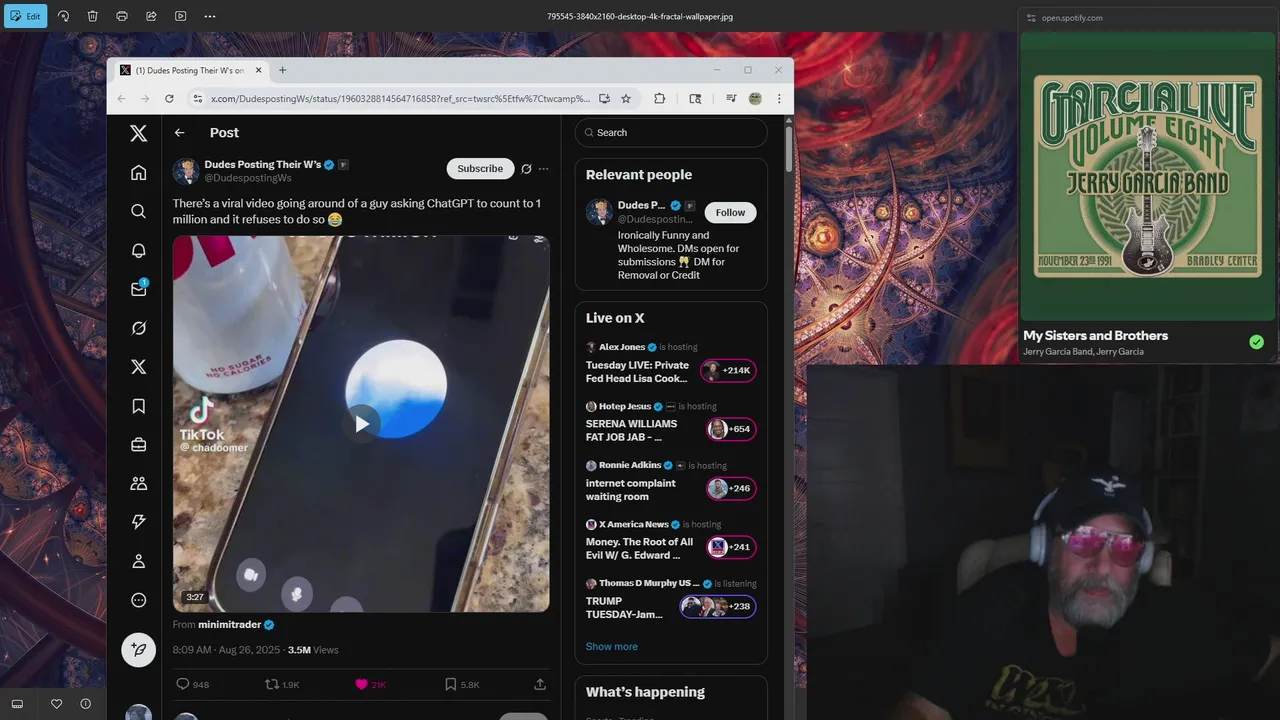Click the 3.5M Views count
The height and width of the screenshot is (720, 1280).
313,650
